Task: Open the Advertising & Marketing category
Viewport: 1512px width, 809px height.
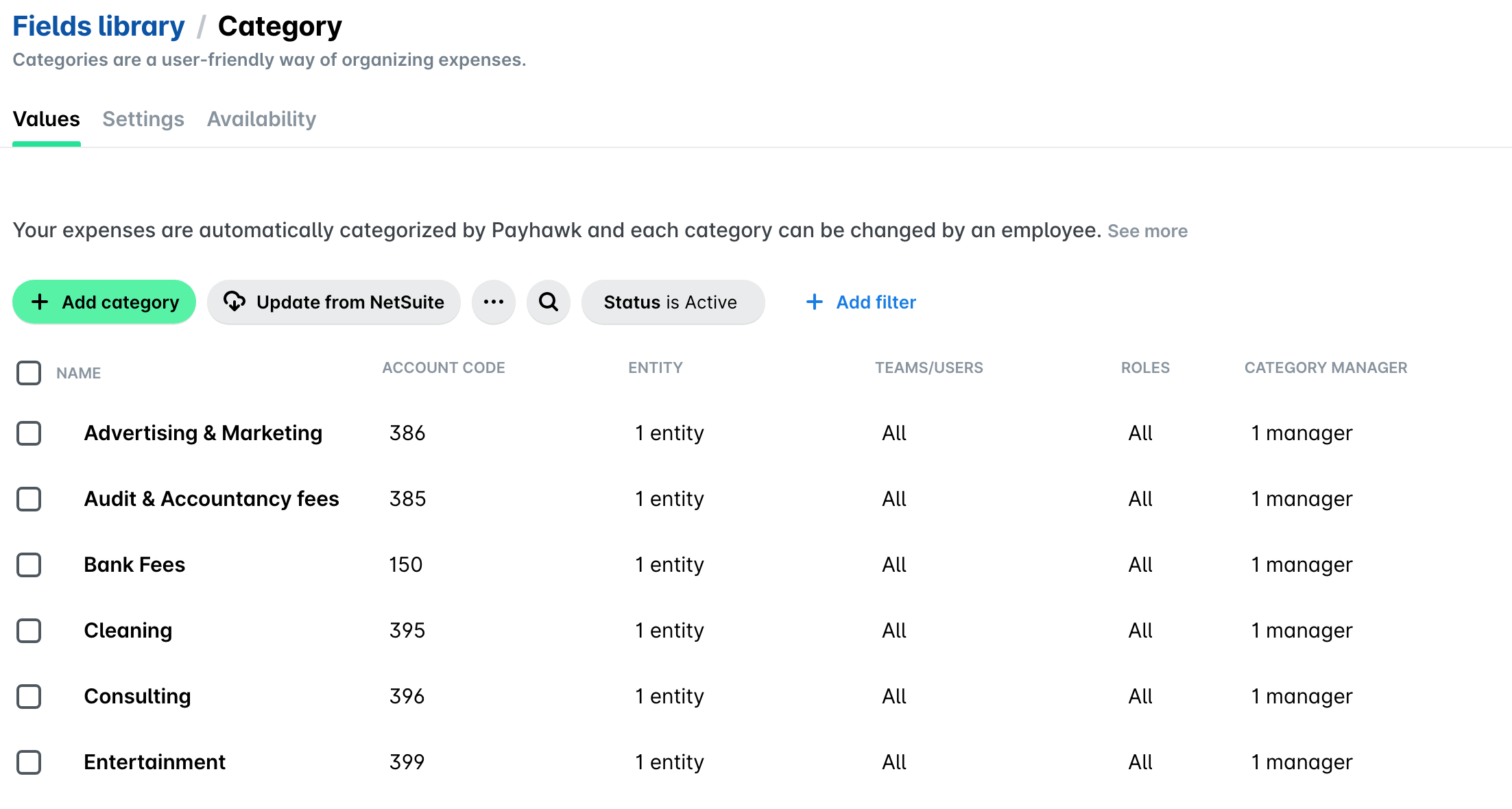Action: pos(203,433)
